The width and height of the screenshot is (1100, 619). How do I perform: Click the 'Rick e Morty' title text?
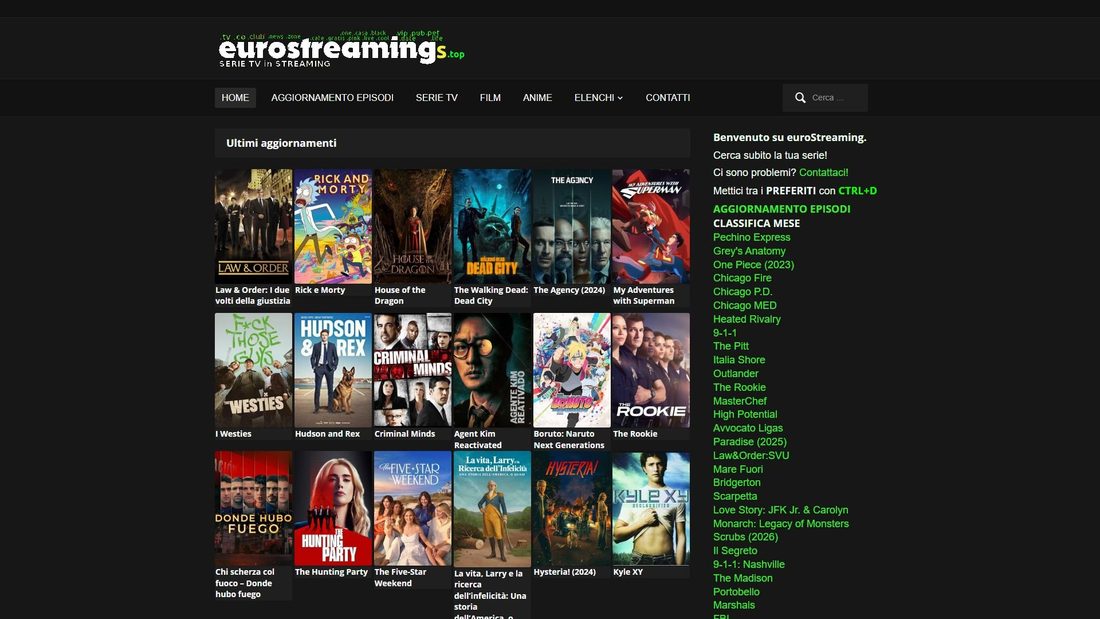[320, 290]
